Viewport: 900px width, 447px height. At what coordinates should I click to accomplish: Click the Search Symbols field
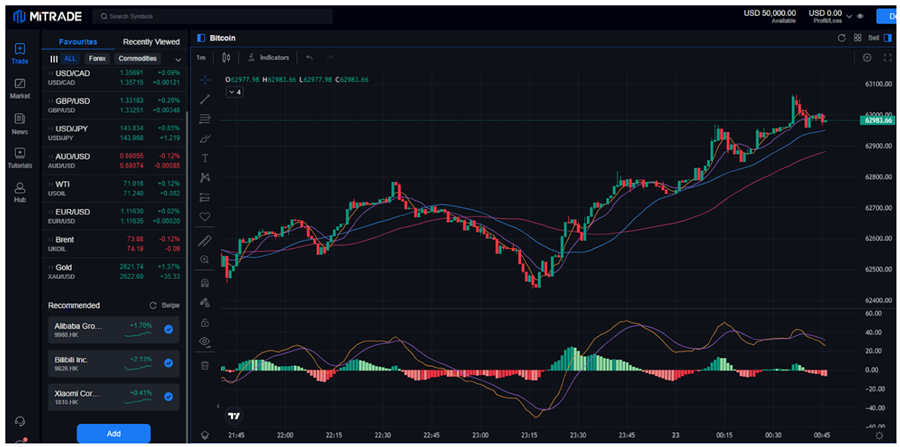tap(212, 17)
